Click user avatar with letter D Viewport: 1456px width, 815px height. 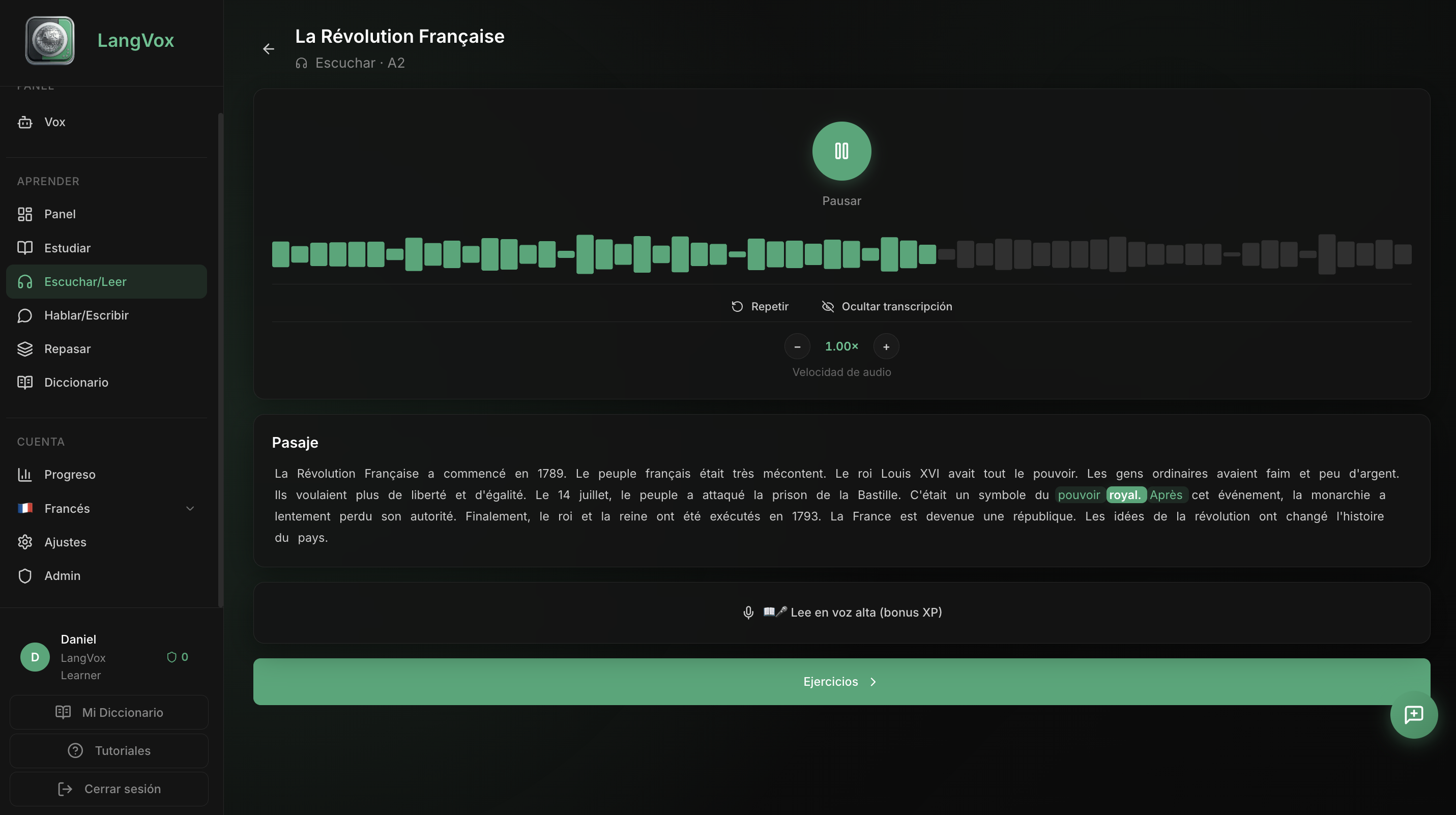pyautogui.click(x=35, y=657)
